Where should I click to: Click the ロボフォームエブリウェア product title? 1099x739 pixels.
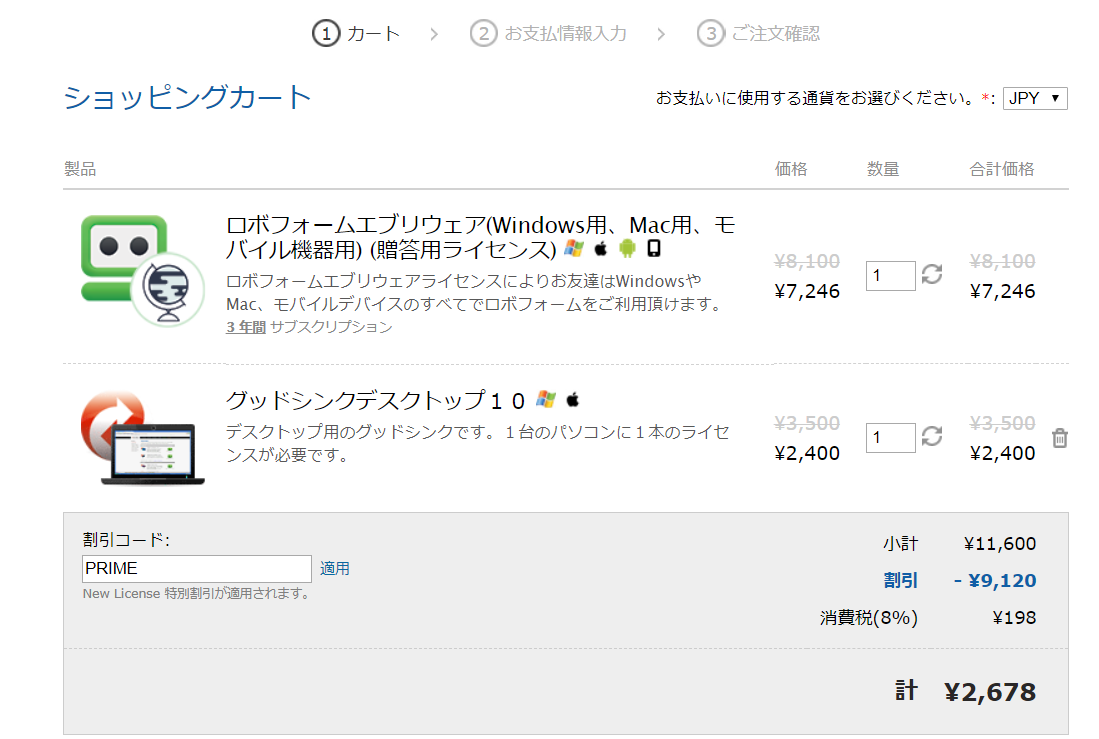pyautogui.click(x=480, y=237)
